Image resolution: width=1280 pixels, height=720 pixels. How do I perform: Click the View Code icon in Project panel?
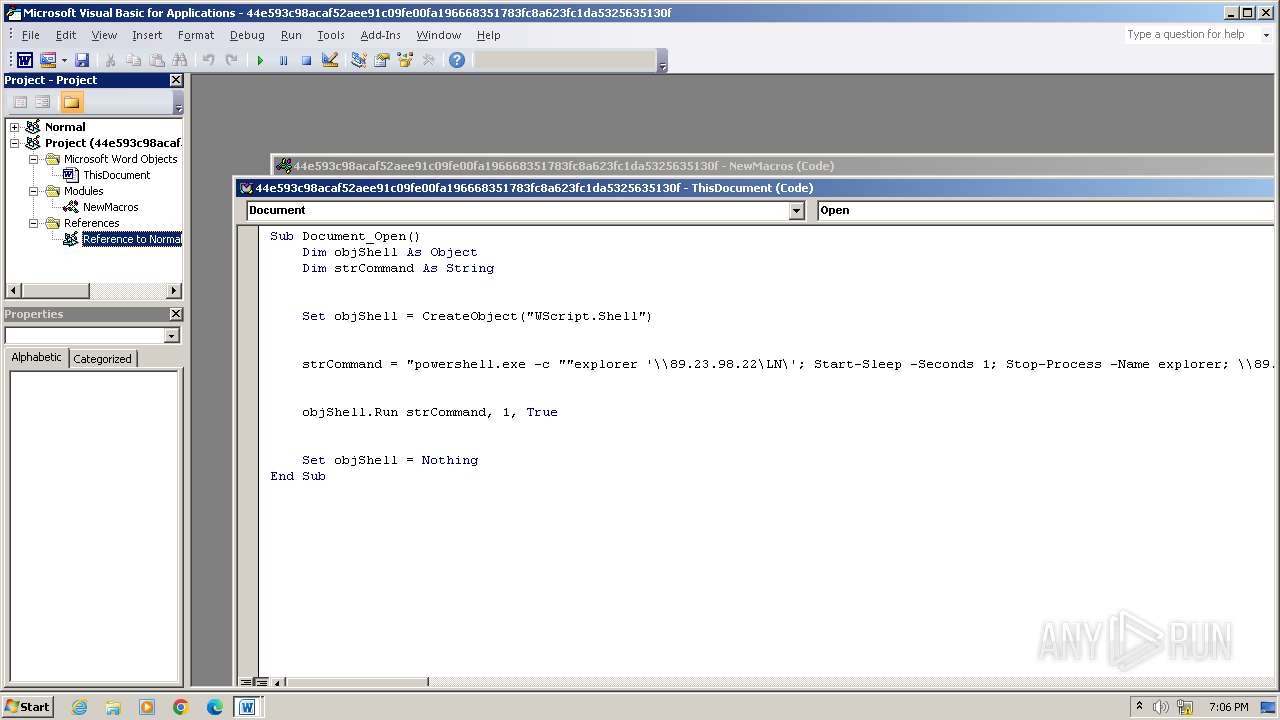click(x=20, y=102)
